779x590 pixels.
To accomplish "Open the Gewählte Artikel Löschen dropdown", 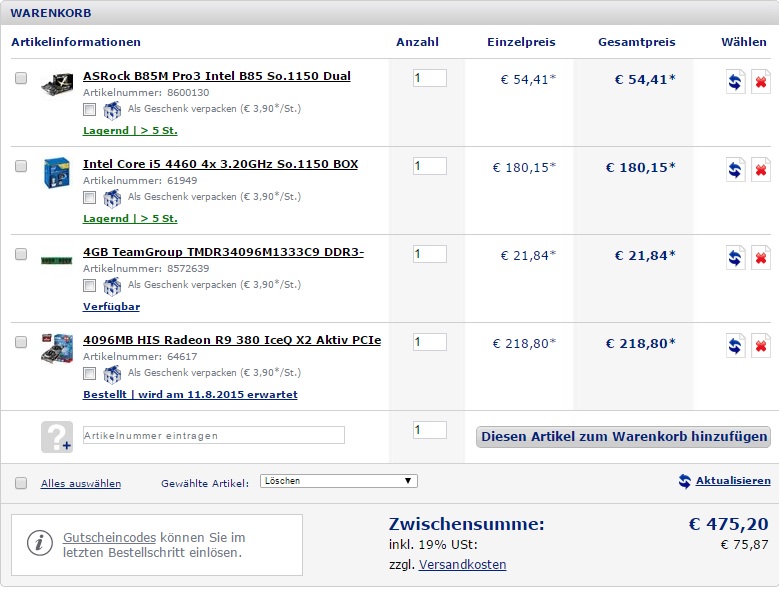I will (x=339, y=481).
